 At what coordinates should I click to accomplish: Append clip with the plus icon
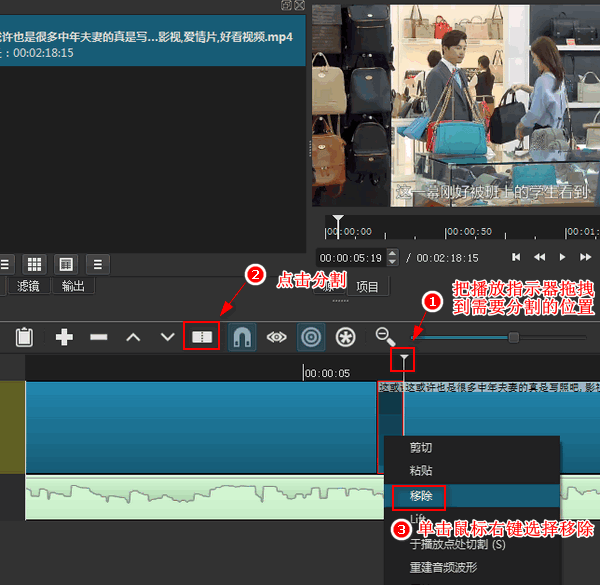point(64,337)
